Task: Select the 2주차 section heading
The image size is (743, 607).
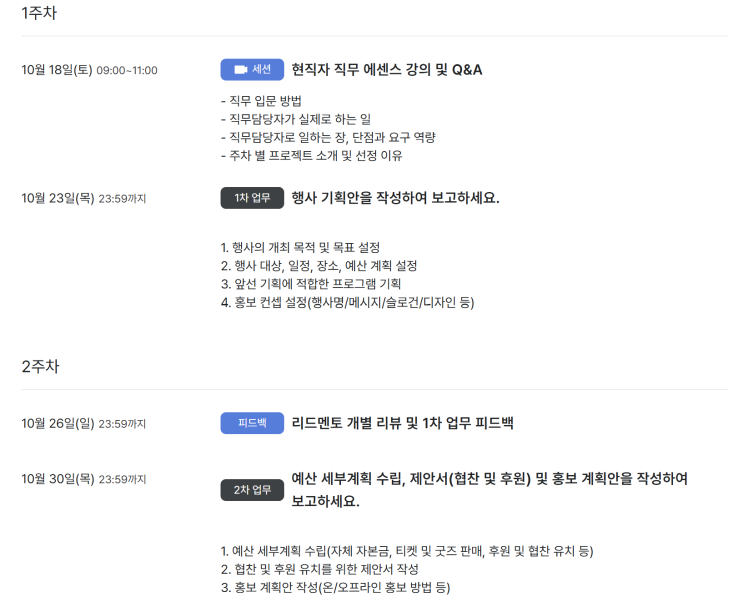Action: point(40,366)
